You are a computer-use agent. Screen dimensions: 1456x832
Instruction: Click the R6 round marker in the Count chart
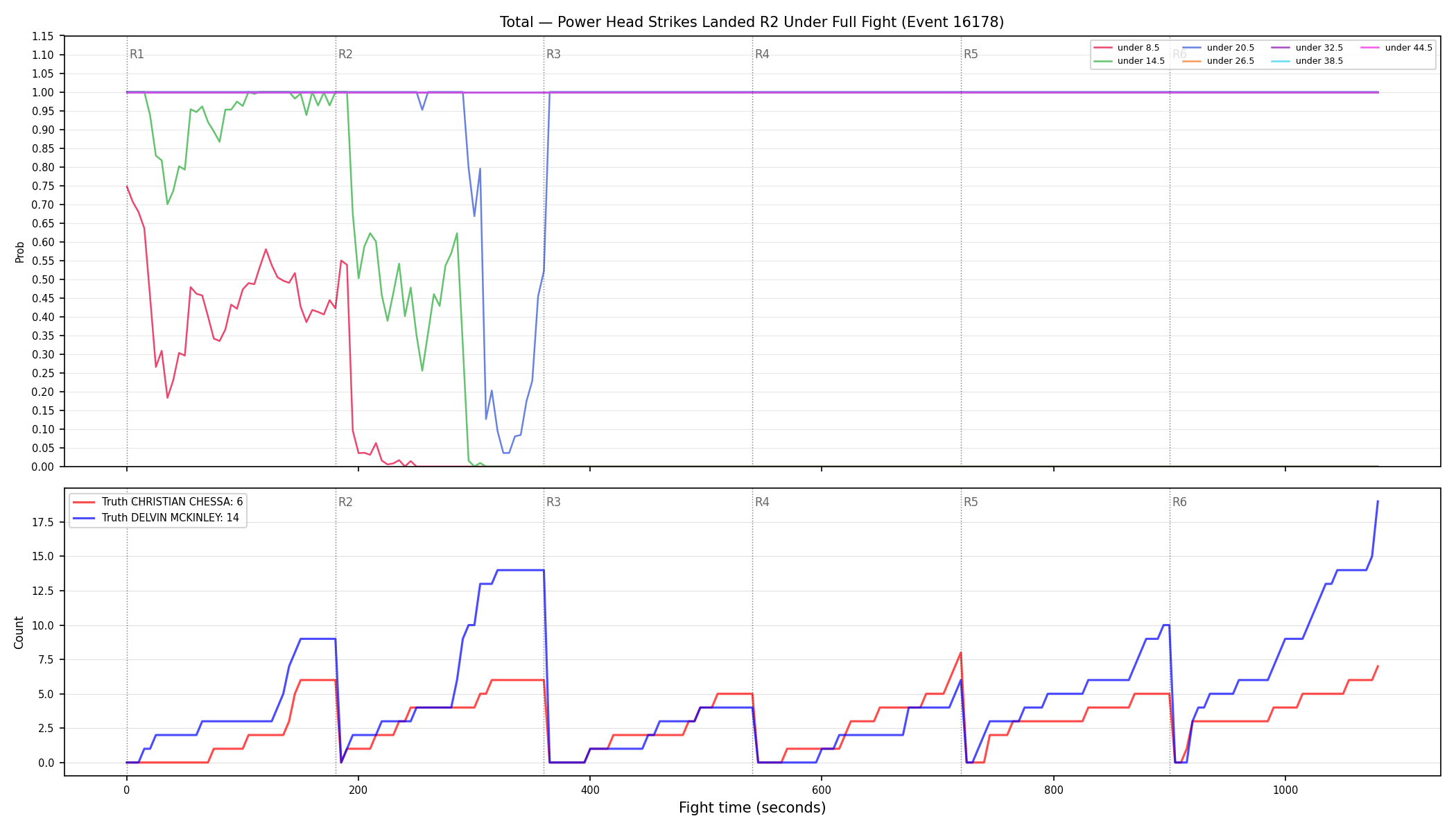(1179, 502)
